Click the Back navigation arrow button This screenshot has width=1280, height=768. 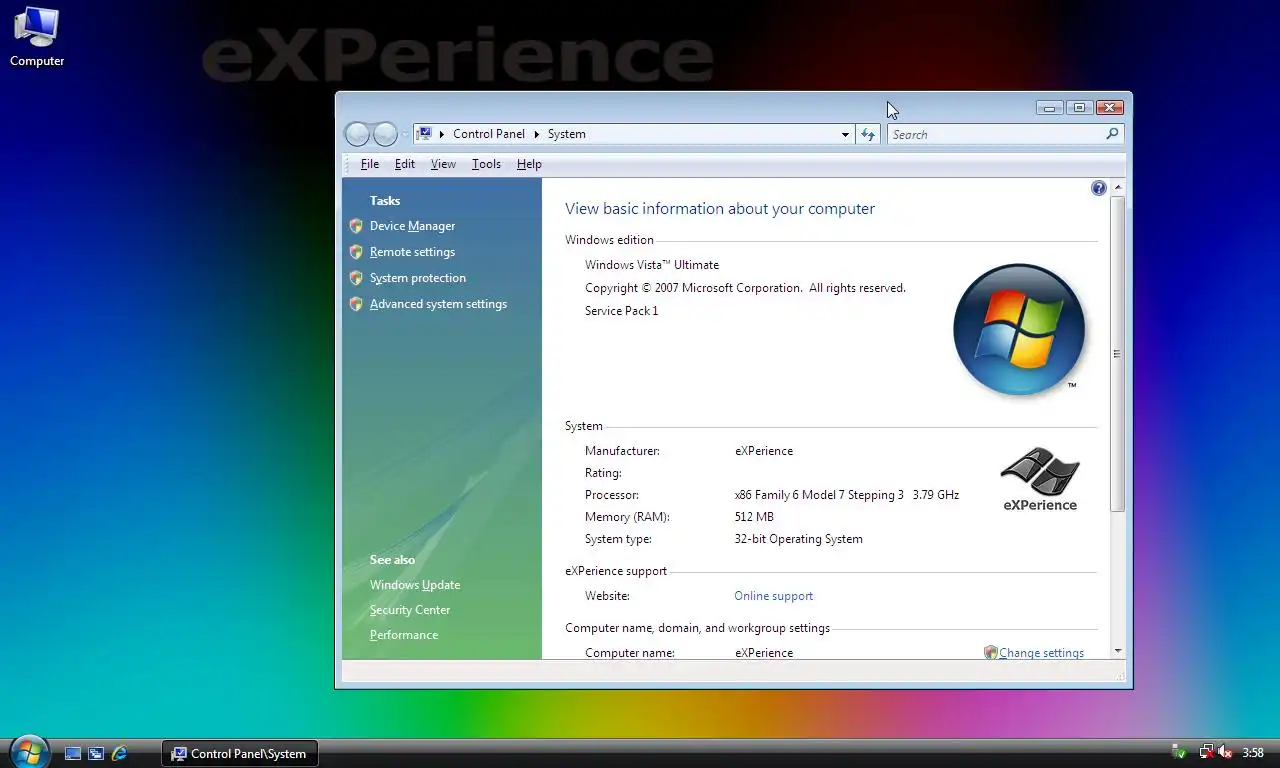[357, 134]
